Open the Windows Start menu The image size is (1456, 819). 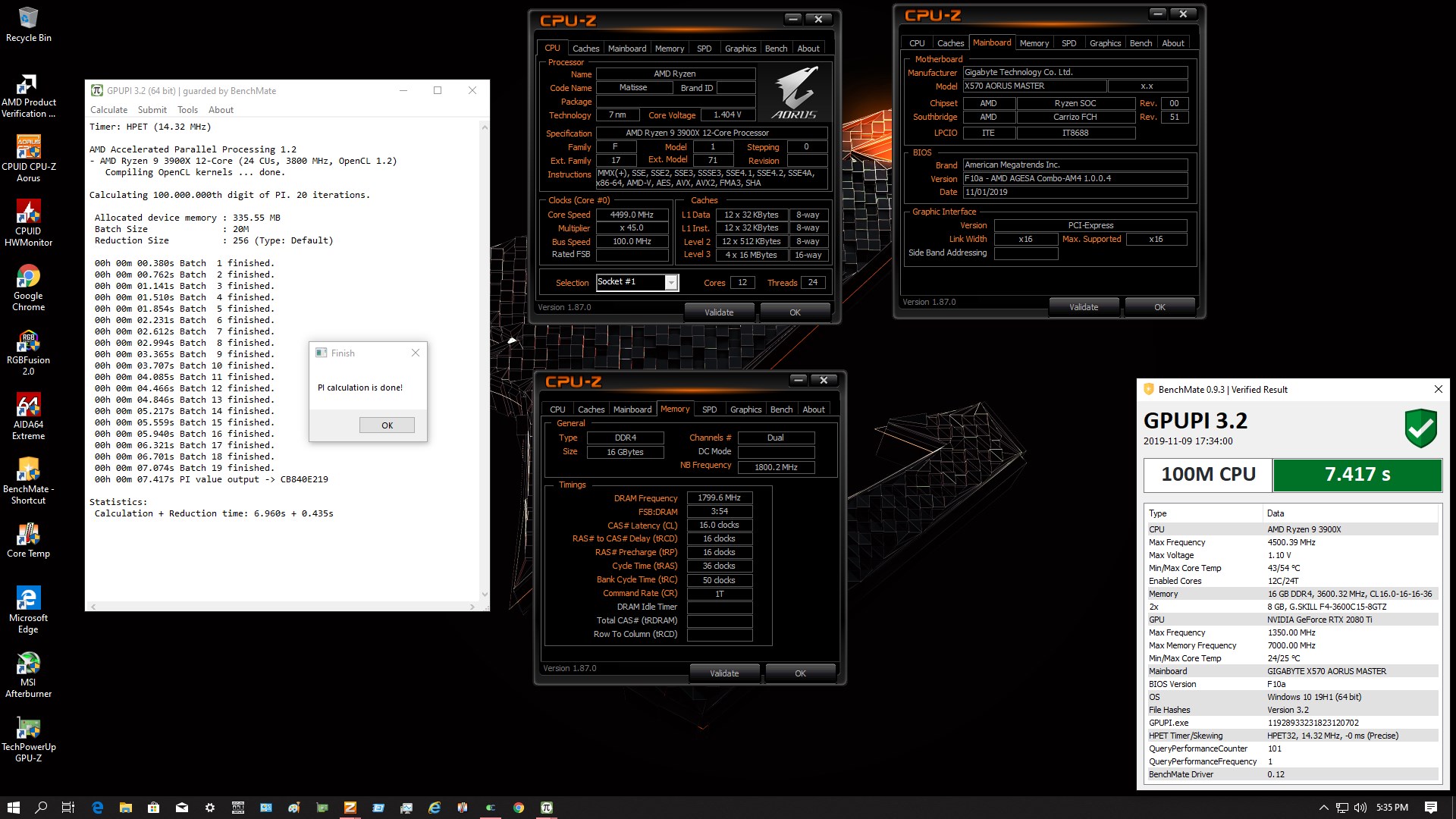13,808
